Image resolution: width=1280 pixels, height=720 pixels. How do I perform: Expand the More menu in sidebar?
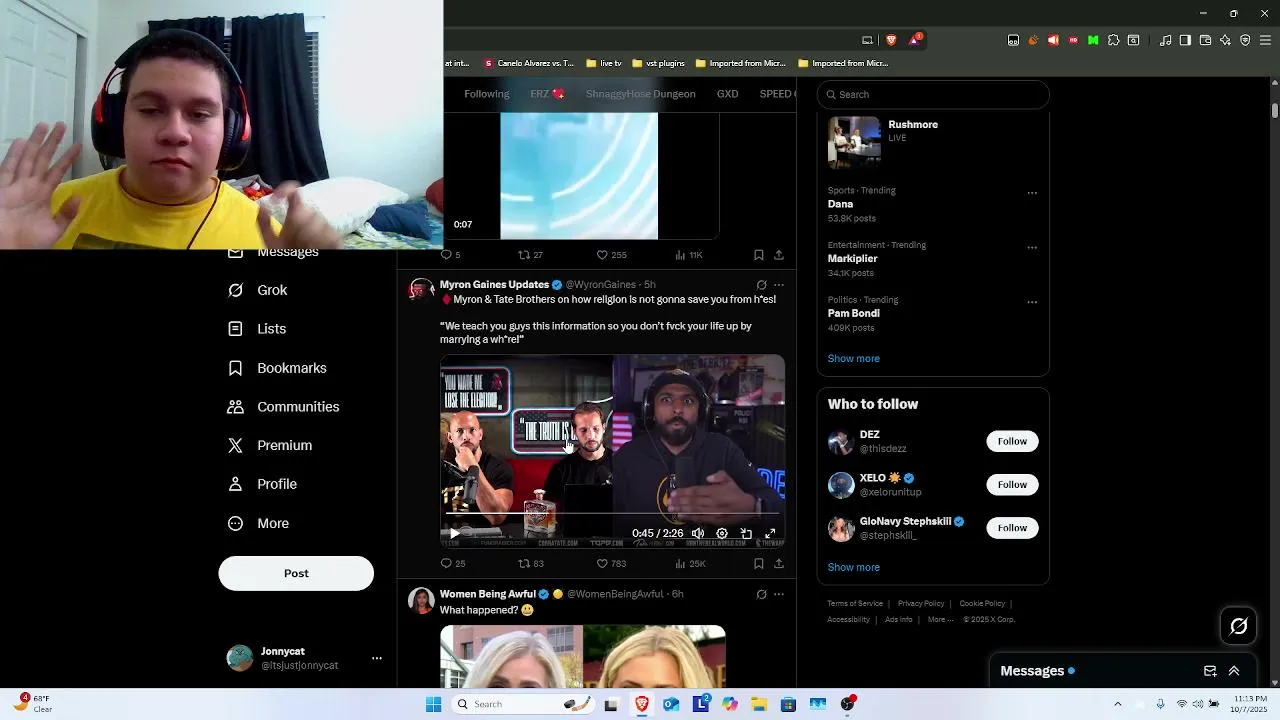258,523
